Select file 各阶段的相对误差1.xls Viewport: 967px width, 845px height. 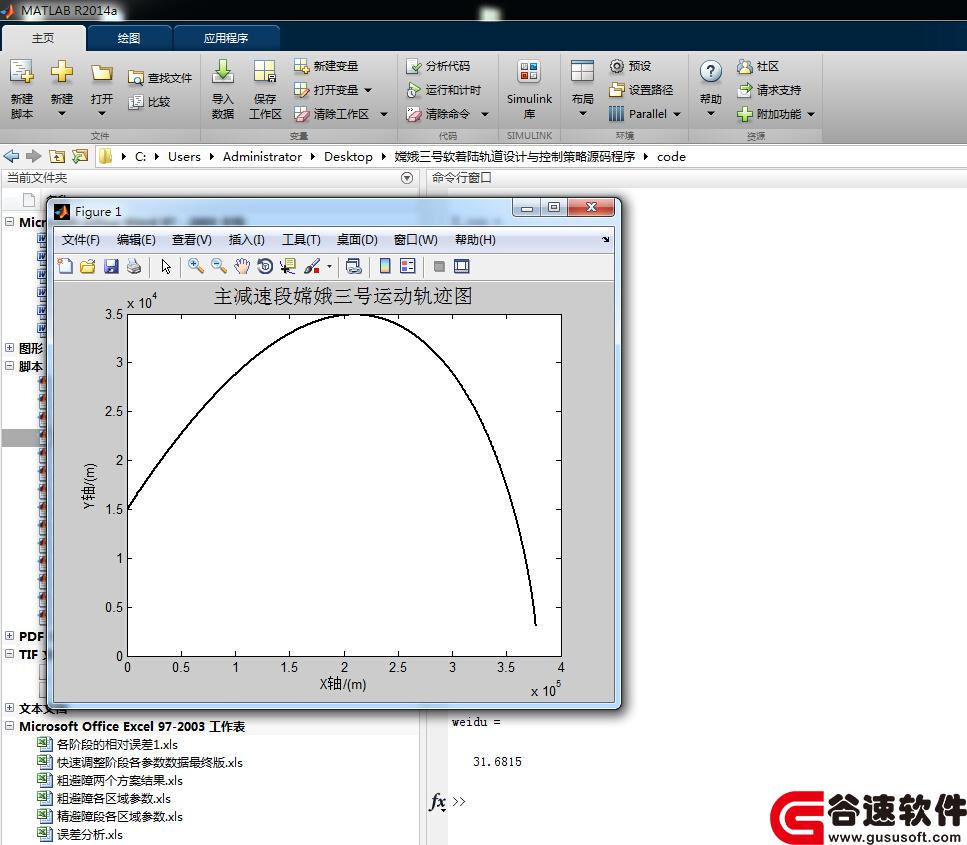coord(117,744)
